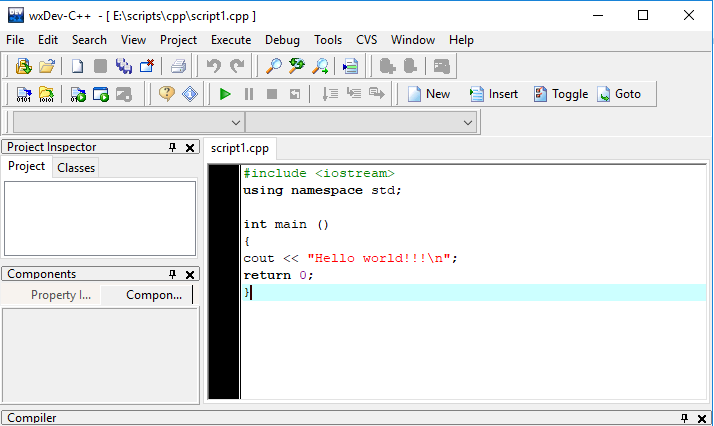Screen dimensions: 714x426
Task: Click the black editor gutter margin
Action: click(224, 282)
